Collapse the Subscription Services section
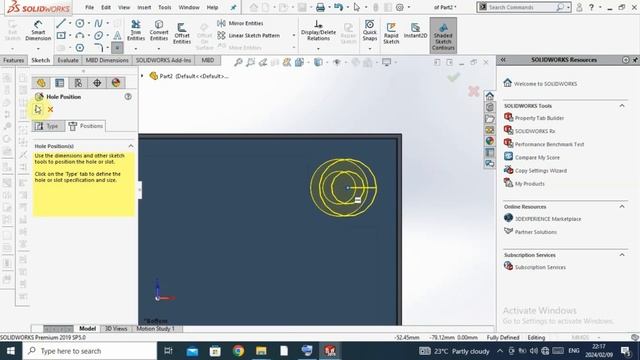 622,255
